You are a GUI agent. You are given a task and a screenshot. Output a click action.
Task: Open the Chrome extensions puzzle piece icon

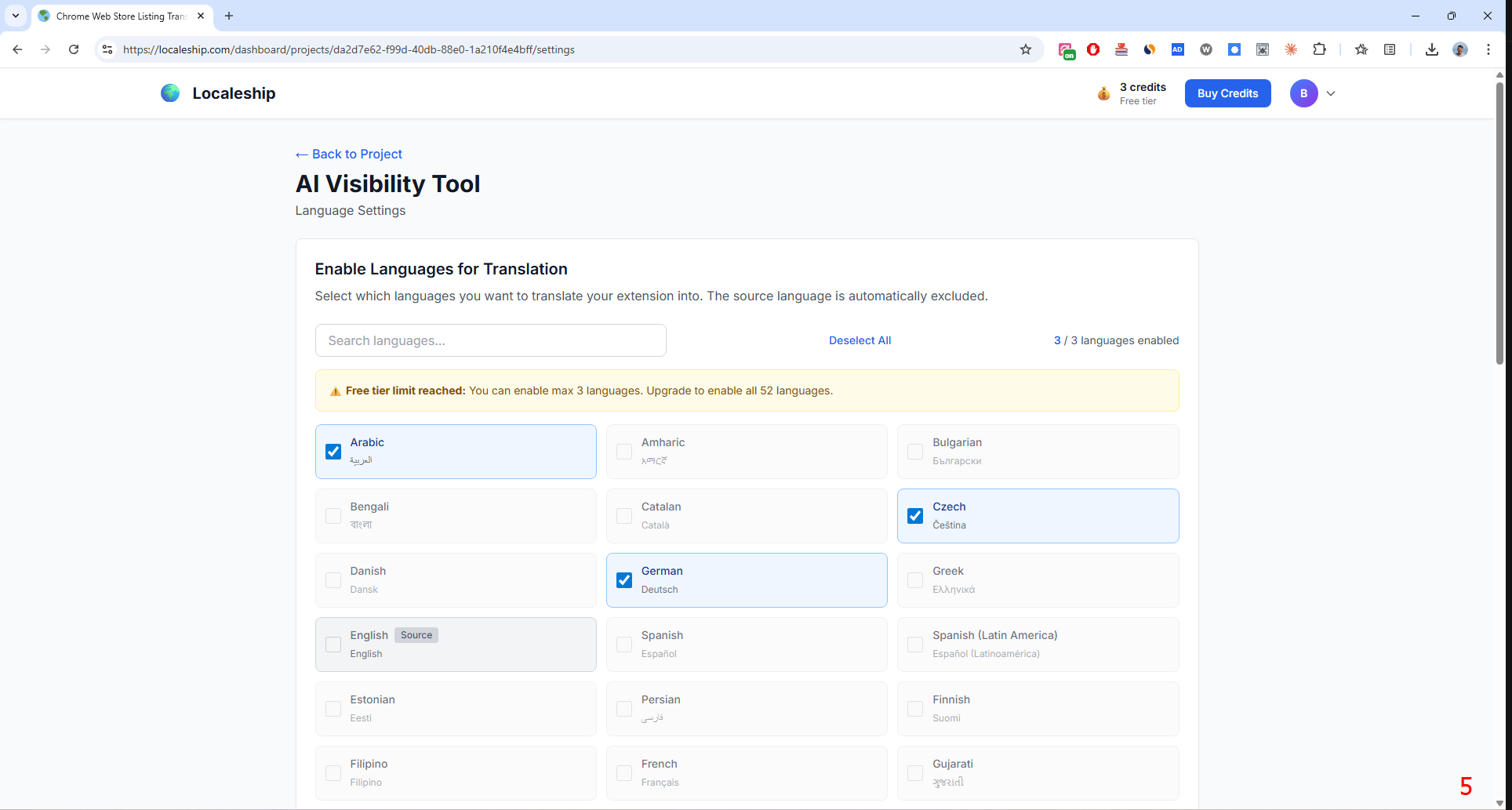(x=1320, y=49)
